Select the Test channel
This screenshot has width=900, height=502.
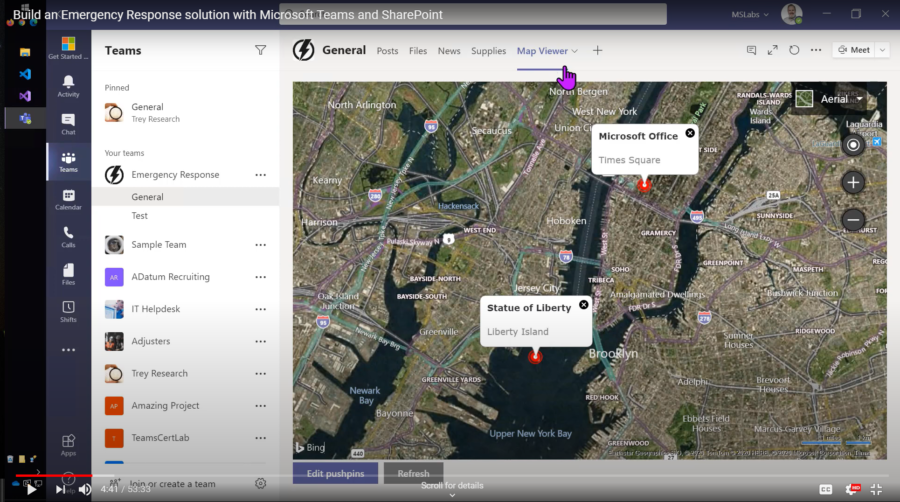point(140,216)
